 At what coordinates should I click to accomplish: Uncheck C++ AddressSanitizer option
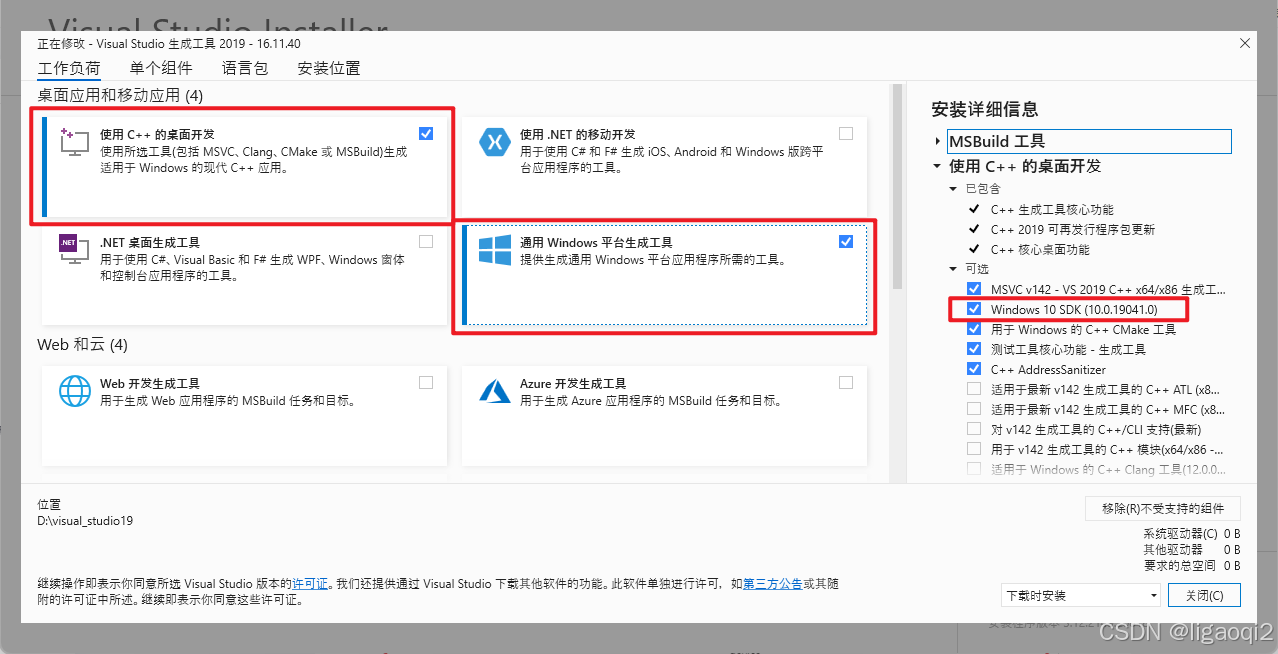pyautogui.click(x=974, y=369)
